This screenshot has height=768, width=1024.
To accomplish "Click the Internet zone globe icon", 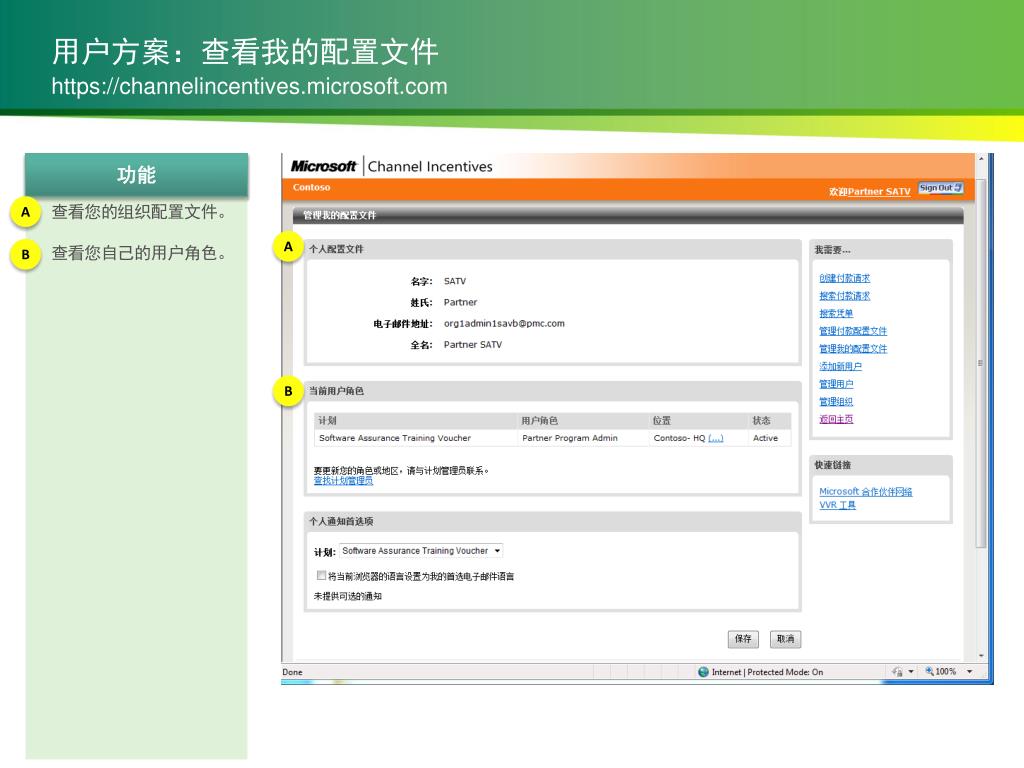I will click(703, 672).
